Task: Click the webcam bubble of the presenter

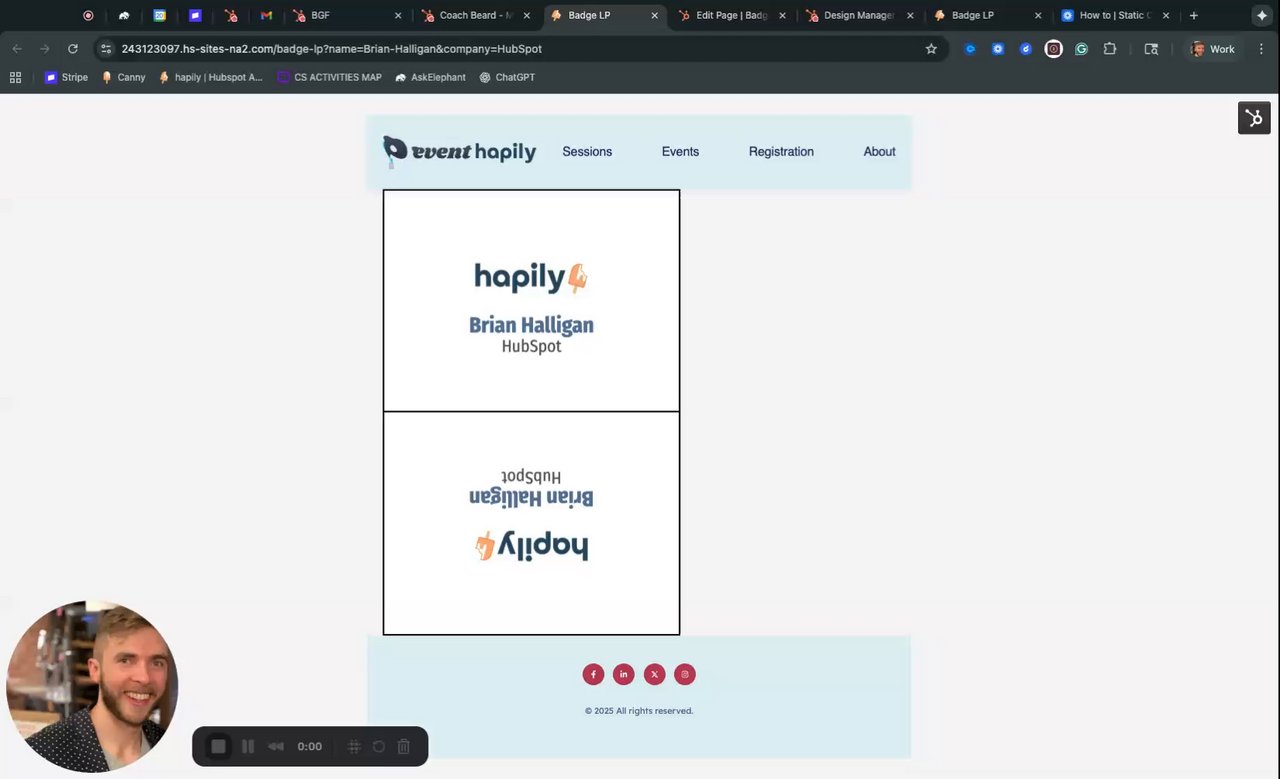Action: point(92,686)
